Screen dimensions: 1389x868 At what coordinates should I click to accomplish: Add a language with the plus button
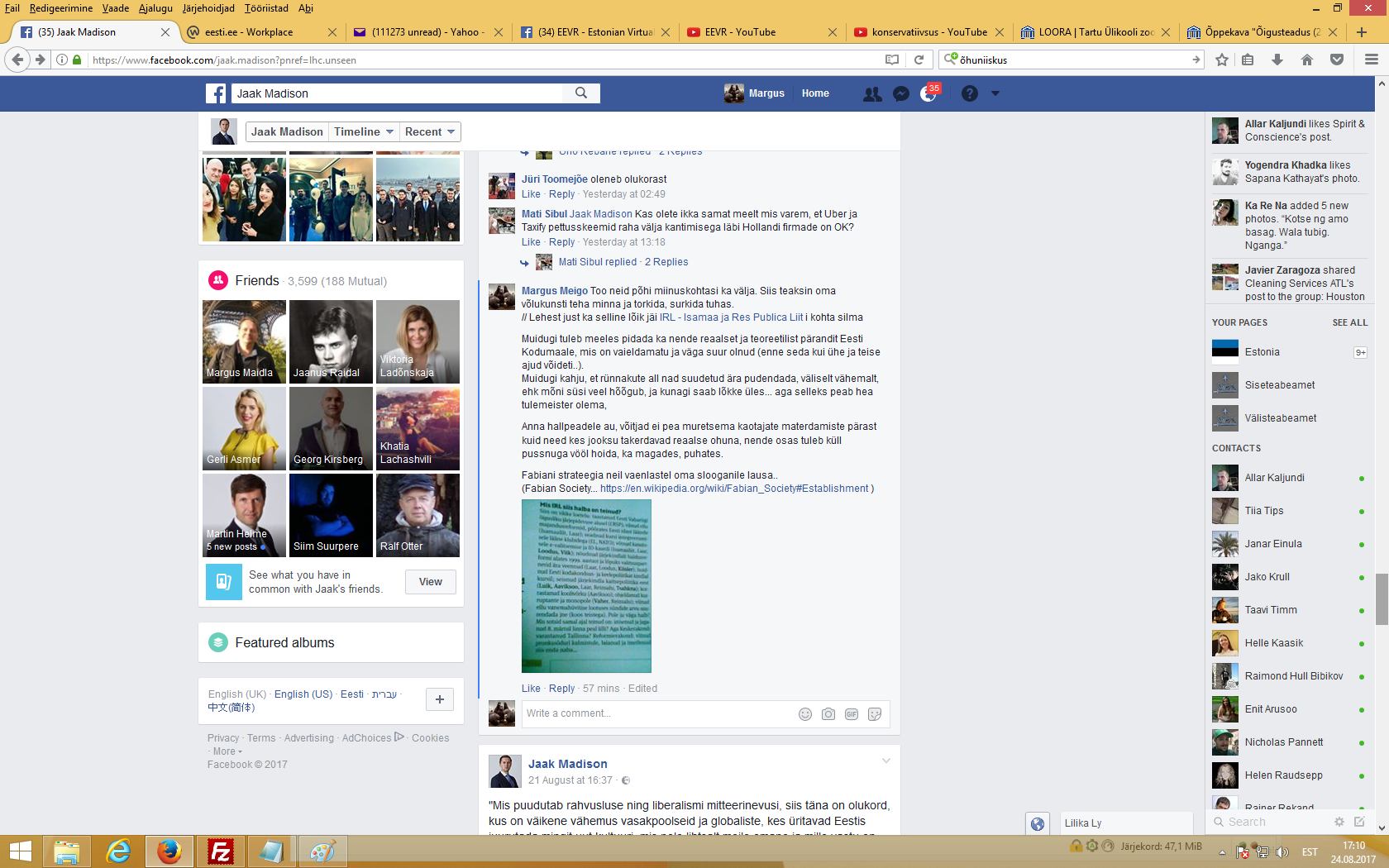440,699
